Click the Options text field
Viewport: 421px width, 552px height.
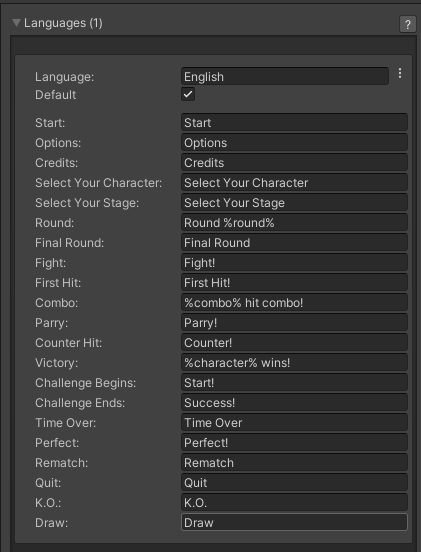pos(294,143)
